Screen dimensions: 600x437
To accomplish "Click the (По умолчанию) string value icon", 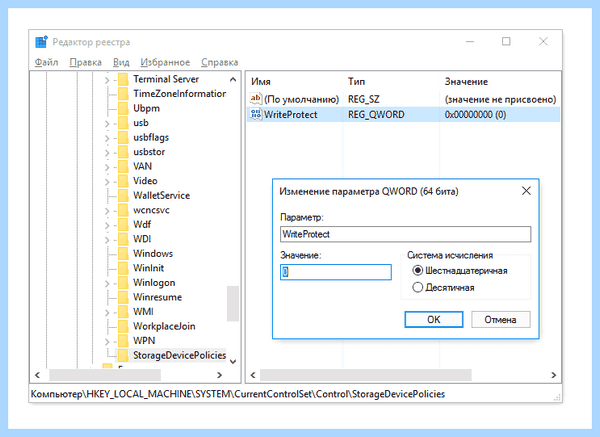I will pyautogui.click(x=256, y=99).
